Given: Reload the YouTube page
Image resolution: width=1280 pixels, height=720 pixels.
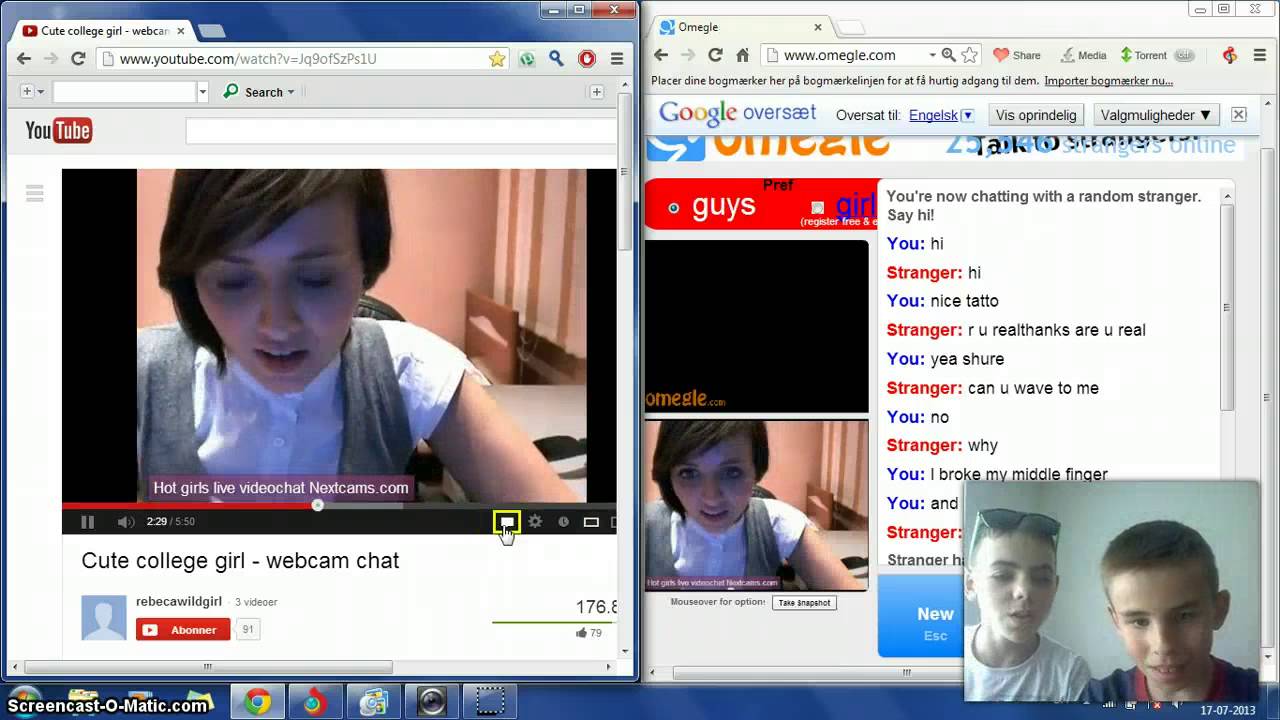Looking at the screenshot, I should click(x=78, y=59).
